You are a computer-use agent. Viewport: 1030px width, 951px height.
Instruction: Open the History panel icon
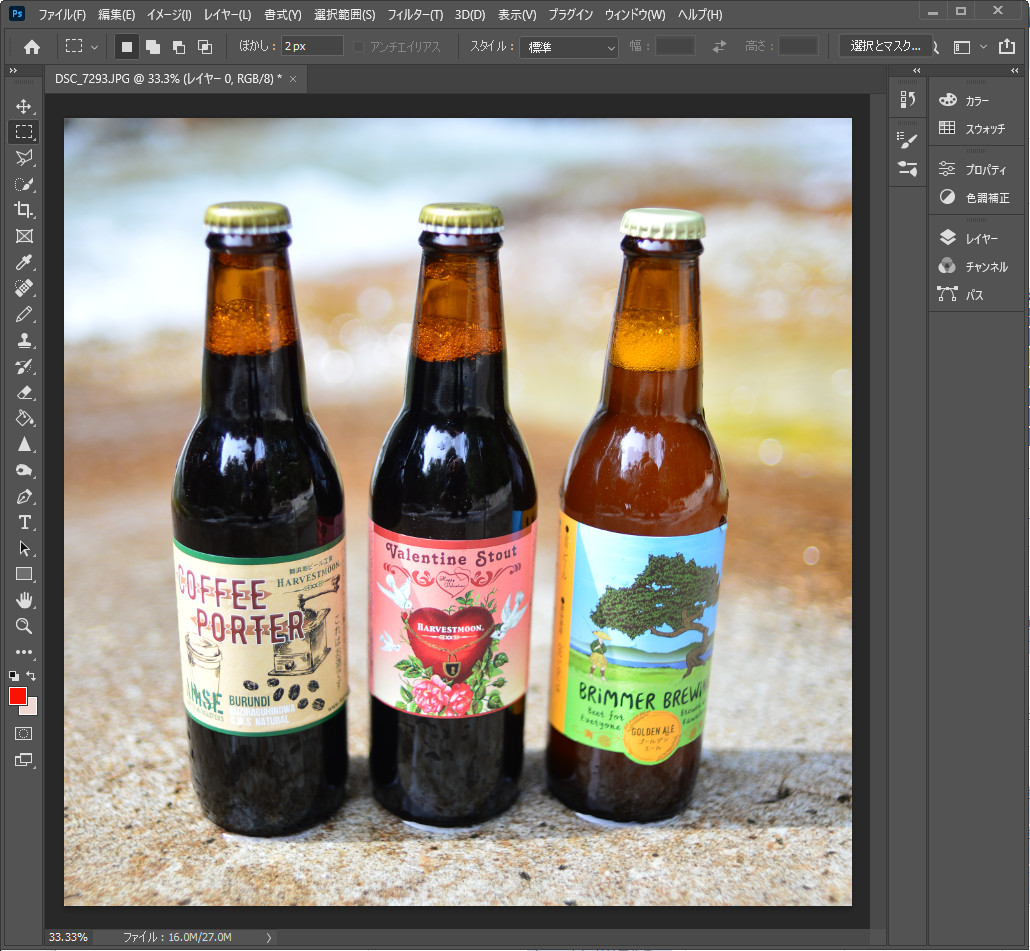click(908, 100)
